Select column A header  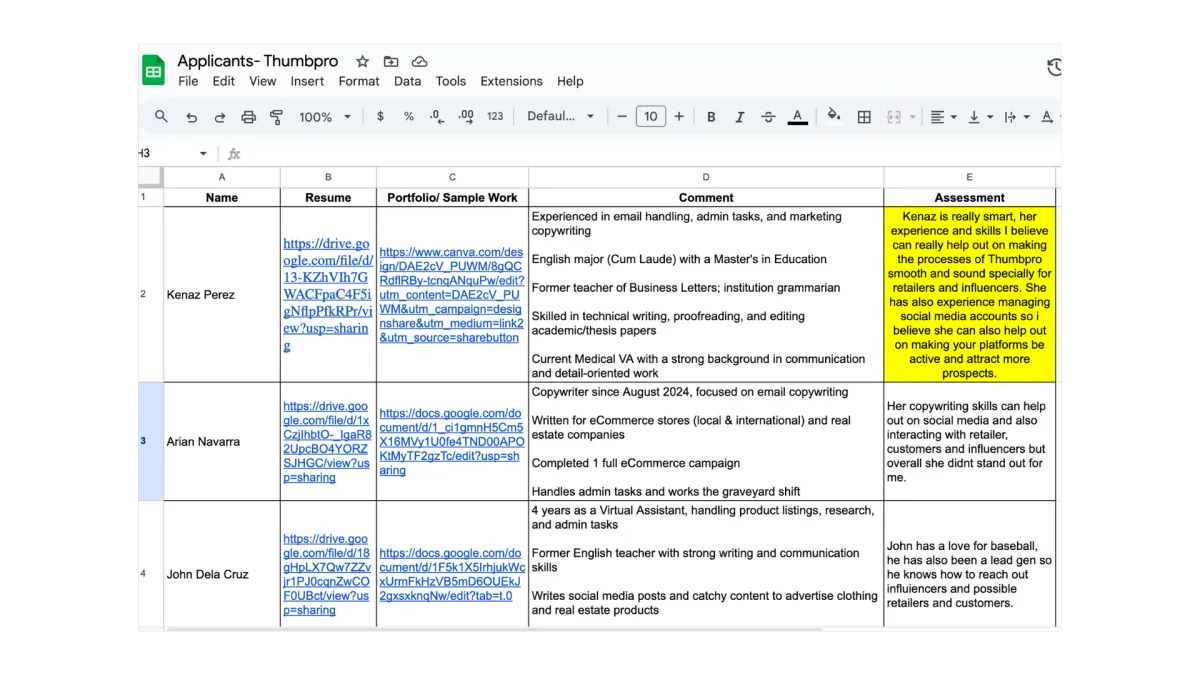click(x=222, y=177)
